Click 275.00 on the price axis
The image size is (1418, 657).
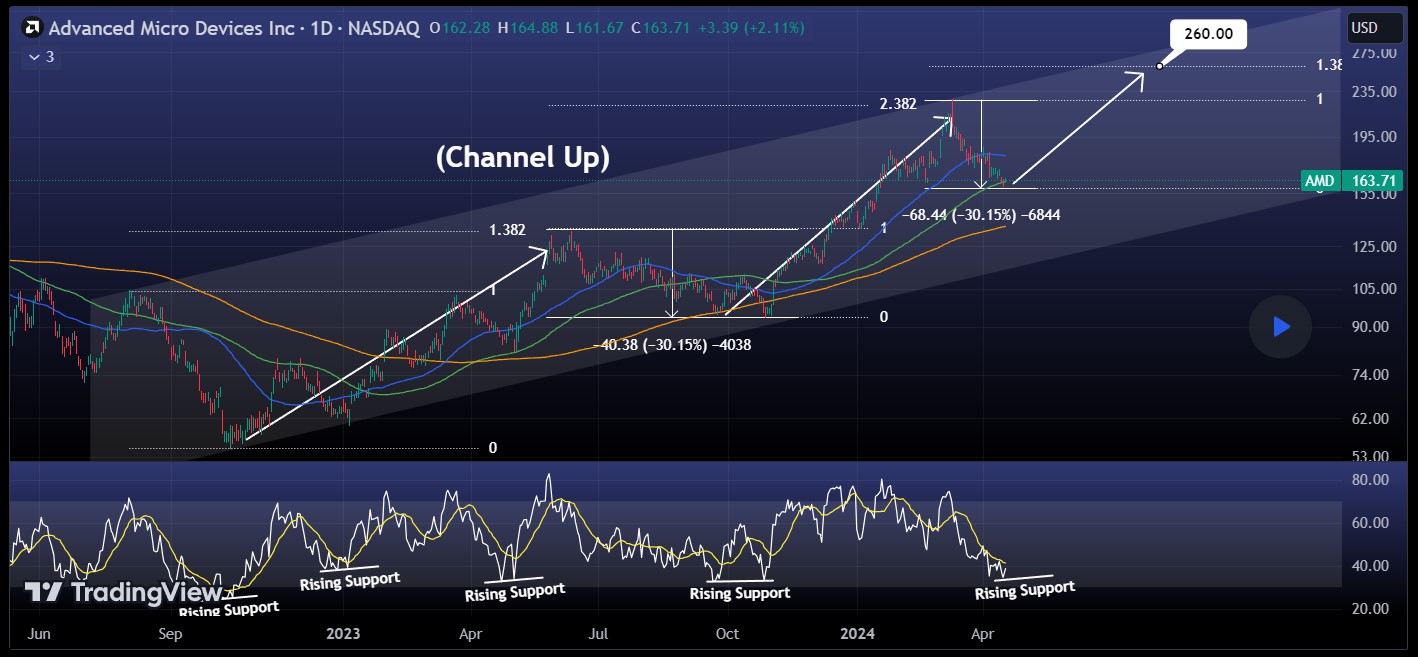click(1373, 53)
